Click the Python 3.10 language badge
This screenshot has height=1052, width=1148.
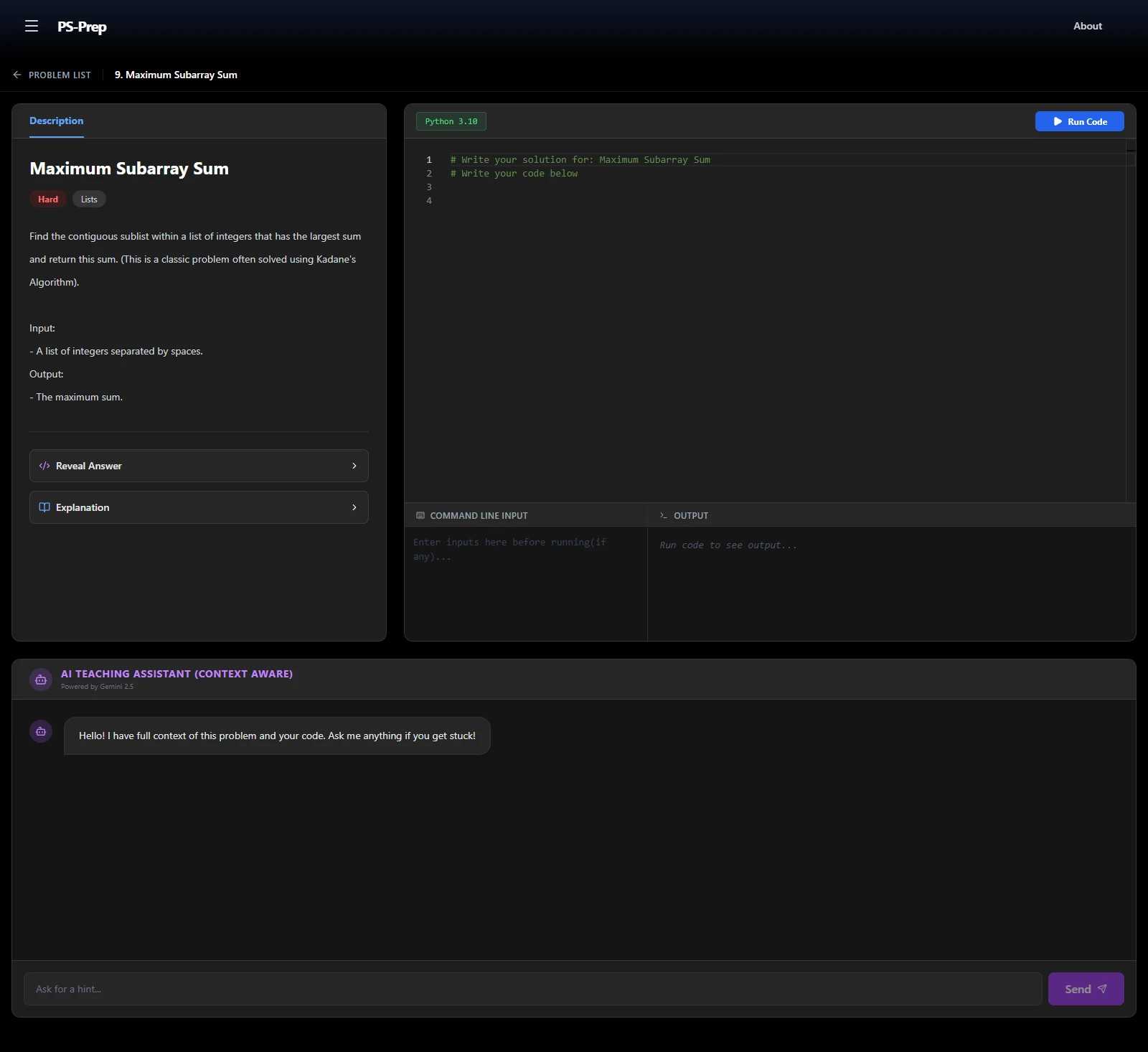[x=451, y=121]
